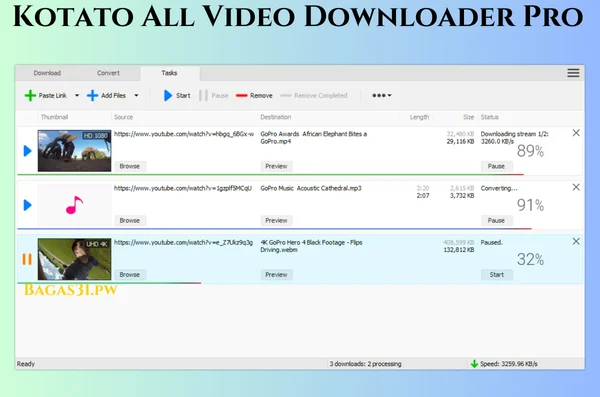Click the progress bar of the 32% task

[109, 283]
